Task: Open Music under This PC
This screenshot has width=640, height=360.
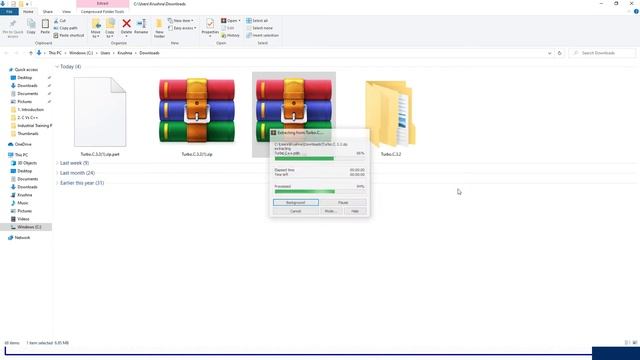Action: point(23,203)
